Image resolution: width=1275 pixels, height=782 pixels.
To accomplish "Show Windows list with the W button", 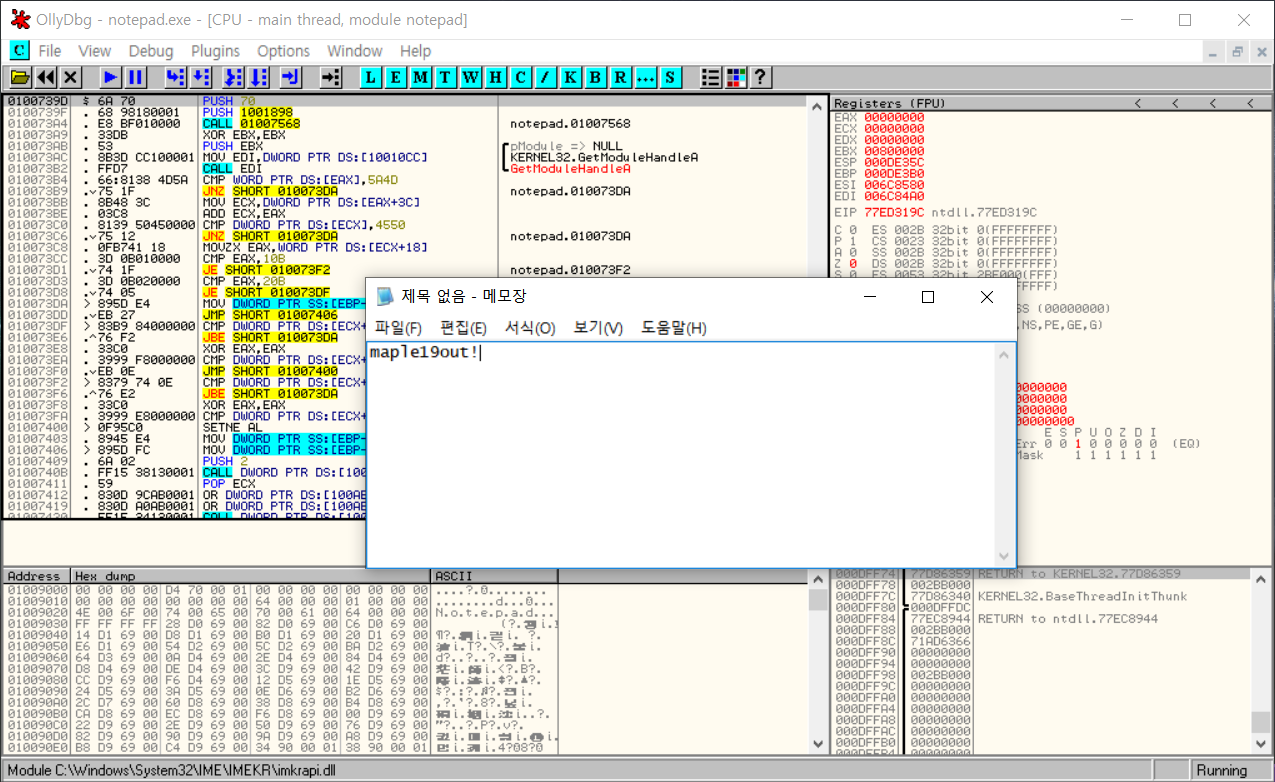I will (471, 77).
